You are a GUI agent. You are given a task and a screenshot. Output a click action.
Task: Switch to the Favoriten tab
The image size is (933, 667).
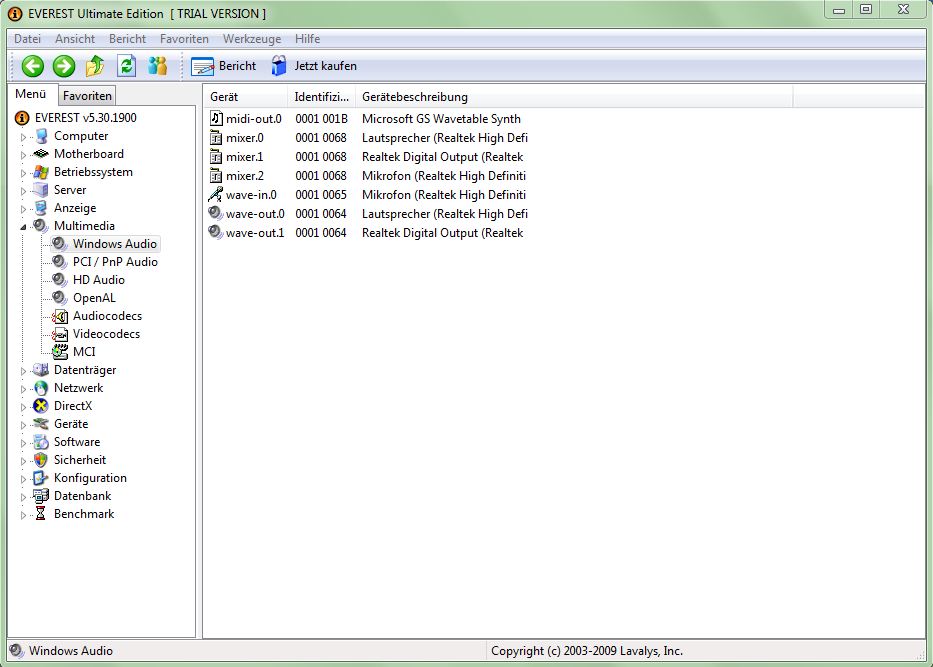pyautogui.click(x=87, y=96)
